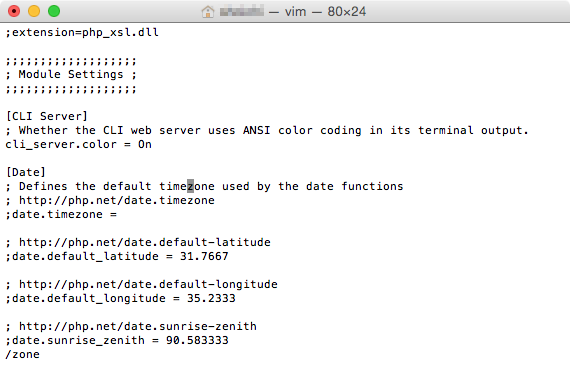This screenshot has width=570, height=366.
Task: Click the highlighted 'z' cursor in timezone
Action: point(190,186)
